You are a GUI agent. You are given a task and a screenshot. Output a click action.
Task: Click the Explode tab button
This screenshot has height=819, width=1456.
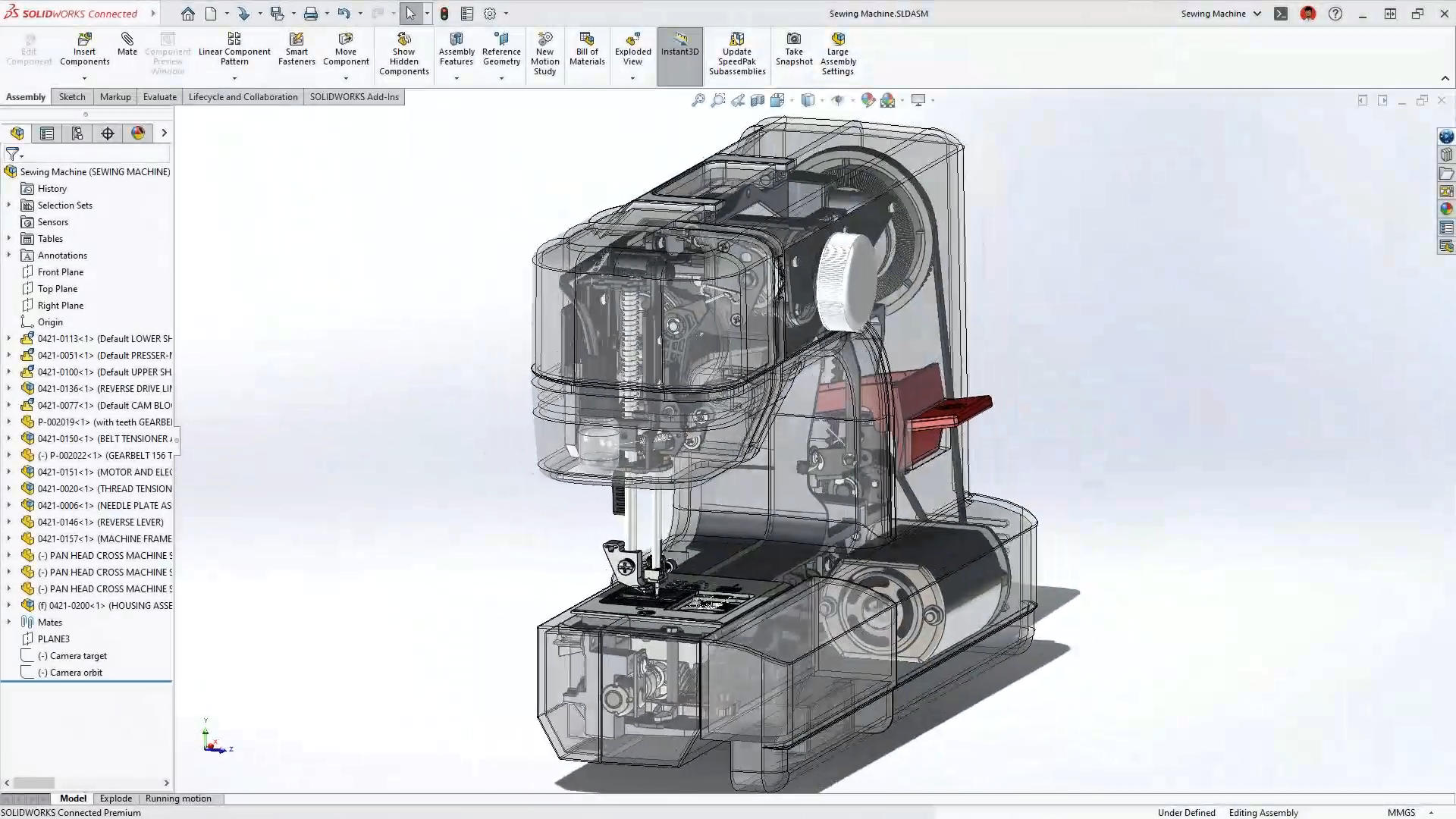[115, 798]
